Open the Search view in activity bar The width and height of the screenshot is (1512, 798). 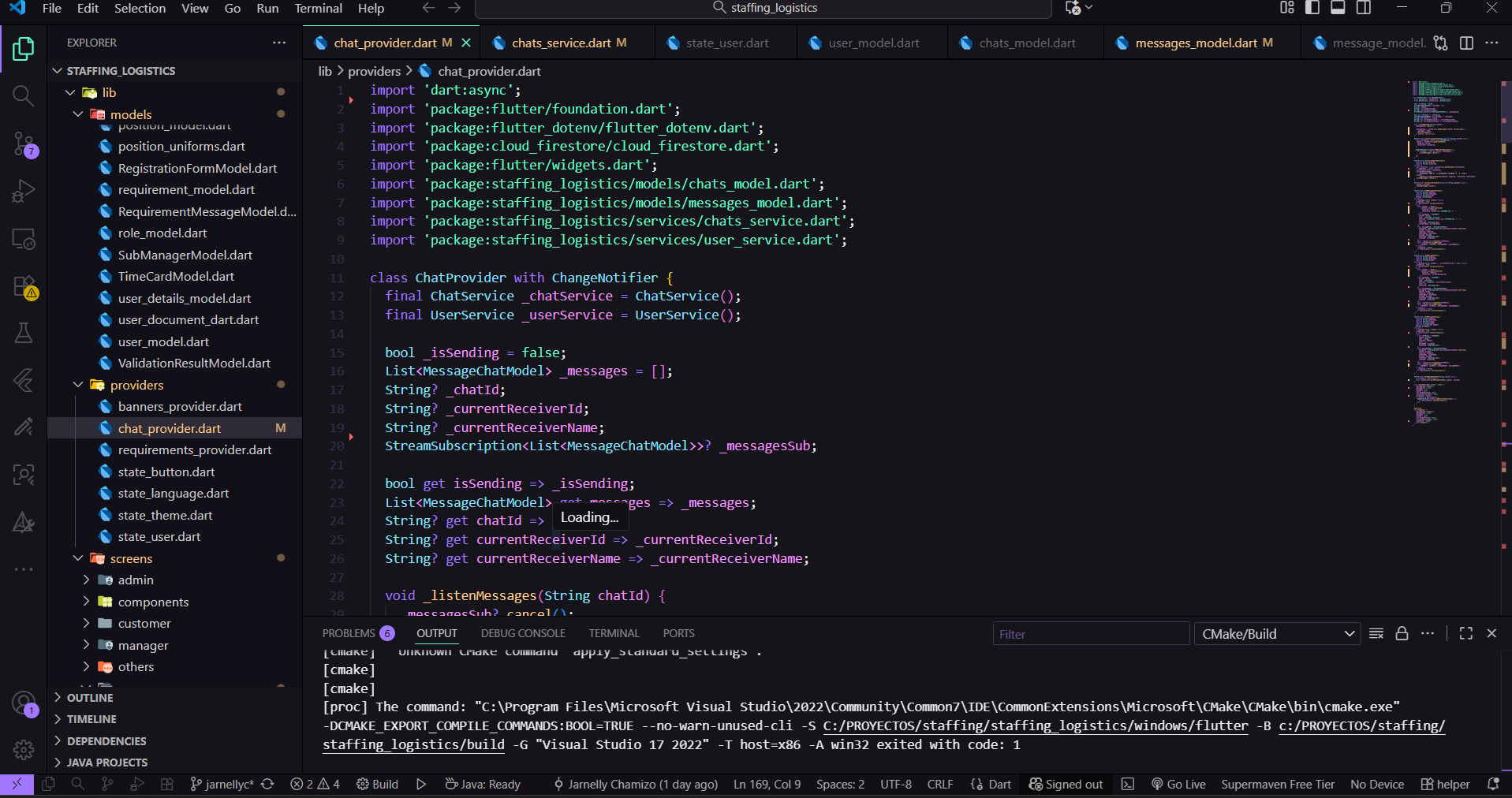click(x=24, y=96)
